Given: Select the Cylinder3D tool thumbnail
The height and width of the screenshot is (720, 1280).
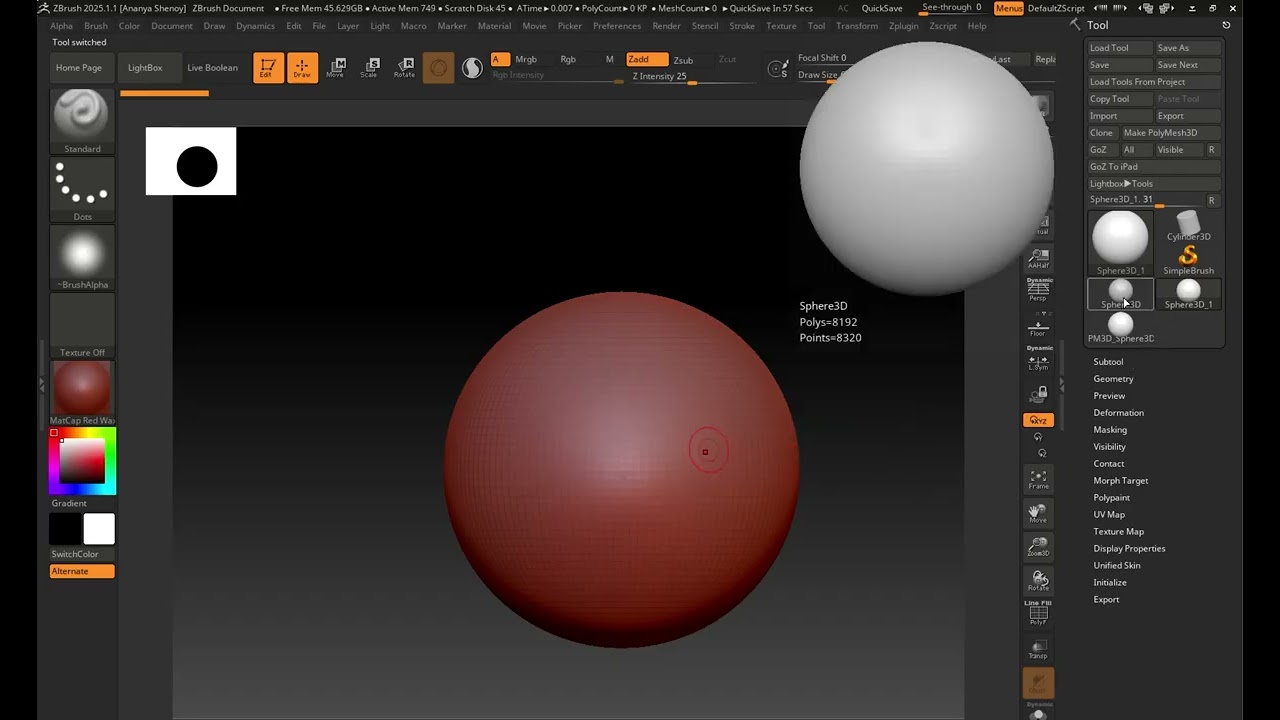Looking at the screenshot, I should click(x=1188, y=226).
